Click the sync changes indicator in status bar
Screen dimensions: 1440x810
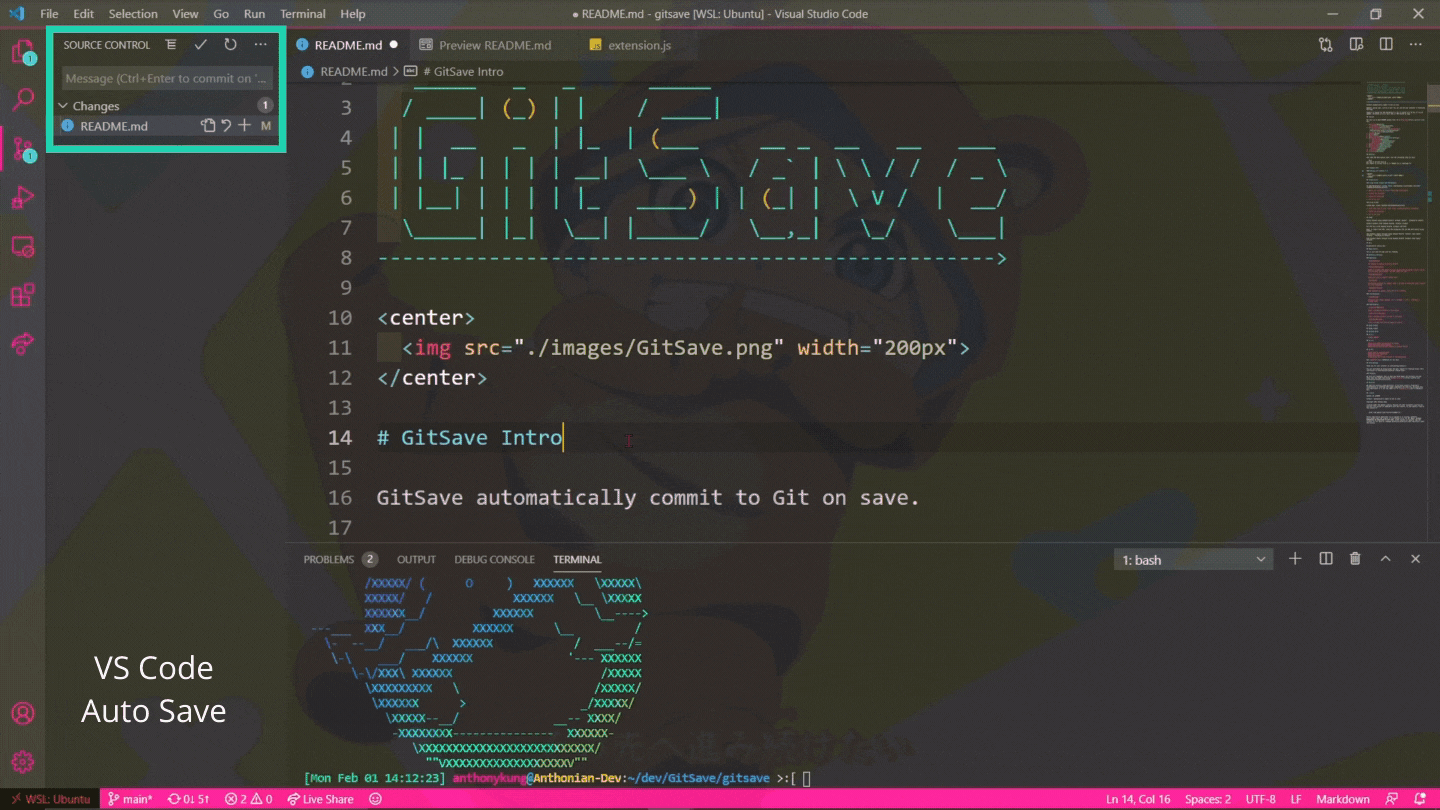click(x=189, y=799)
